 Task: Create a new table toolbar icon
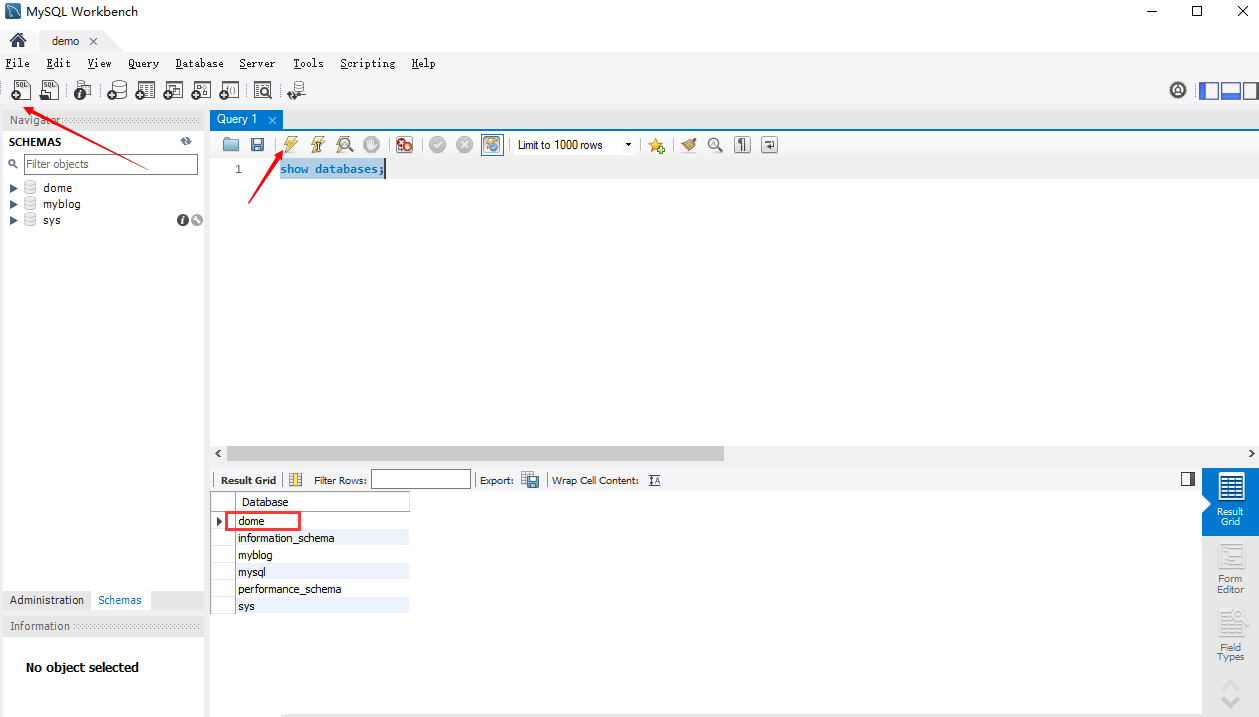145,90
